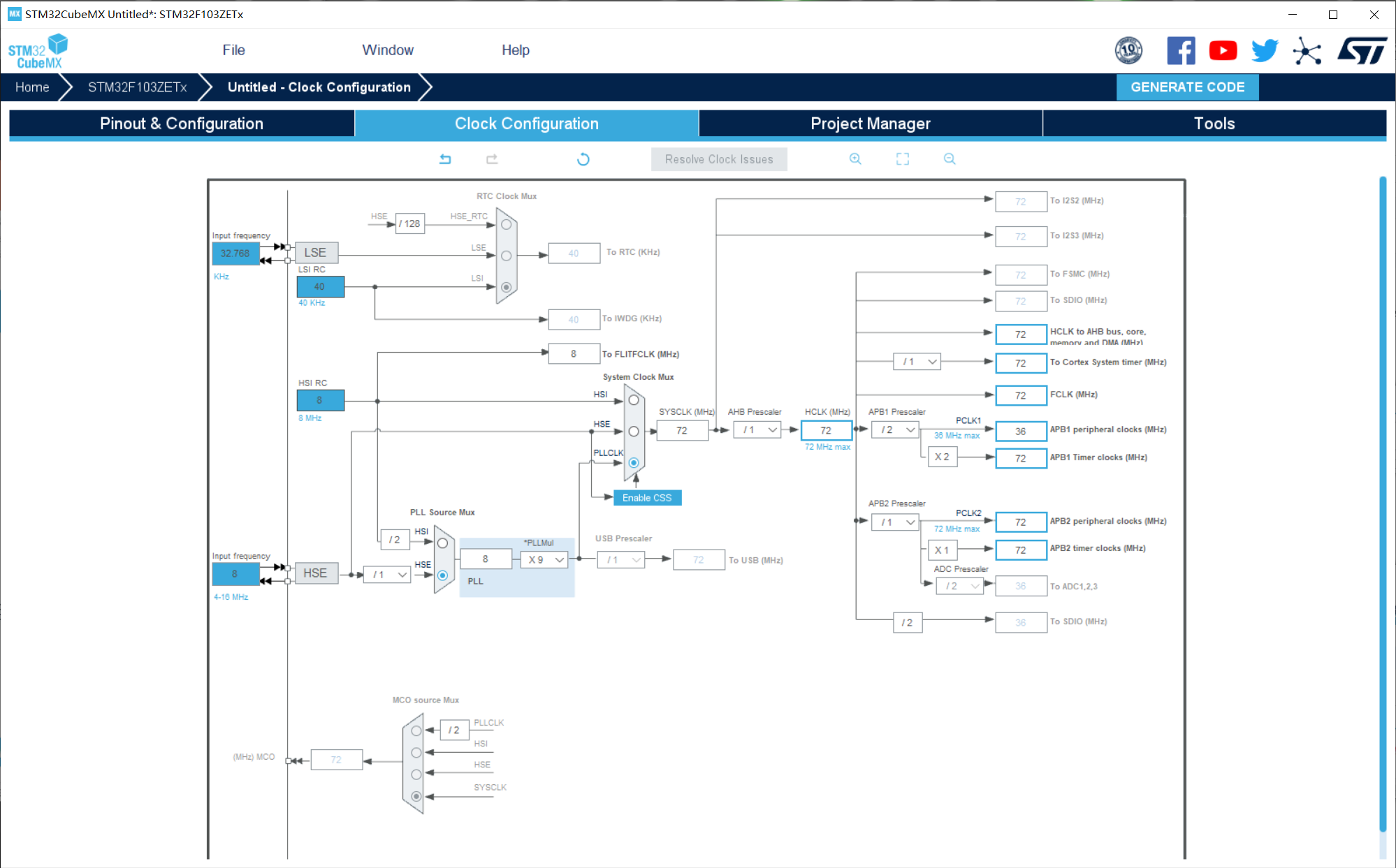Select PLLCLK radio button in System Clock Mux
Viewport: 1396px width, 868px height.
pos(632,462)
